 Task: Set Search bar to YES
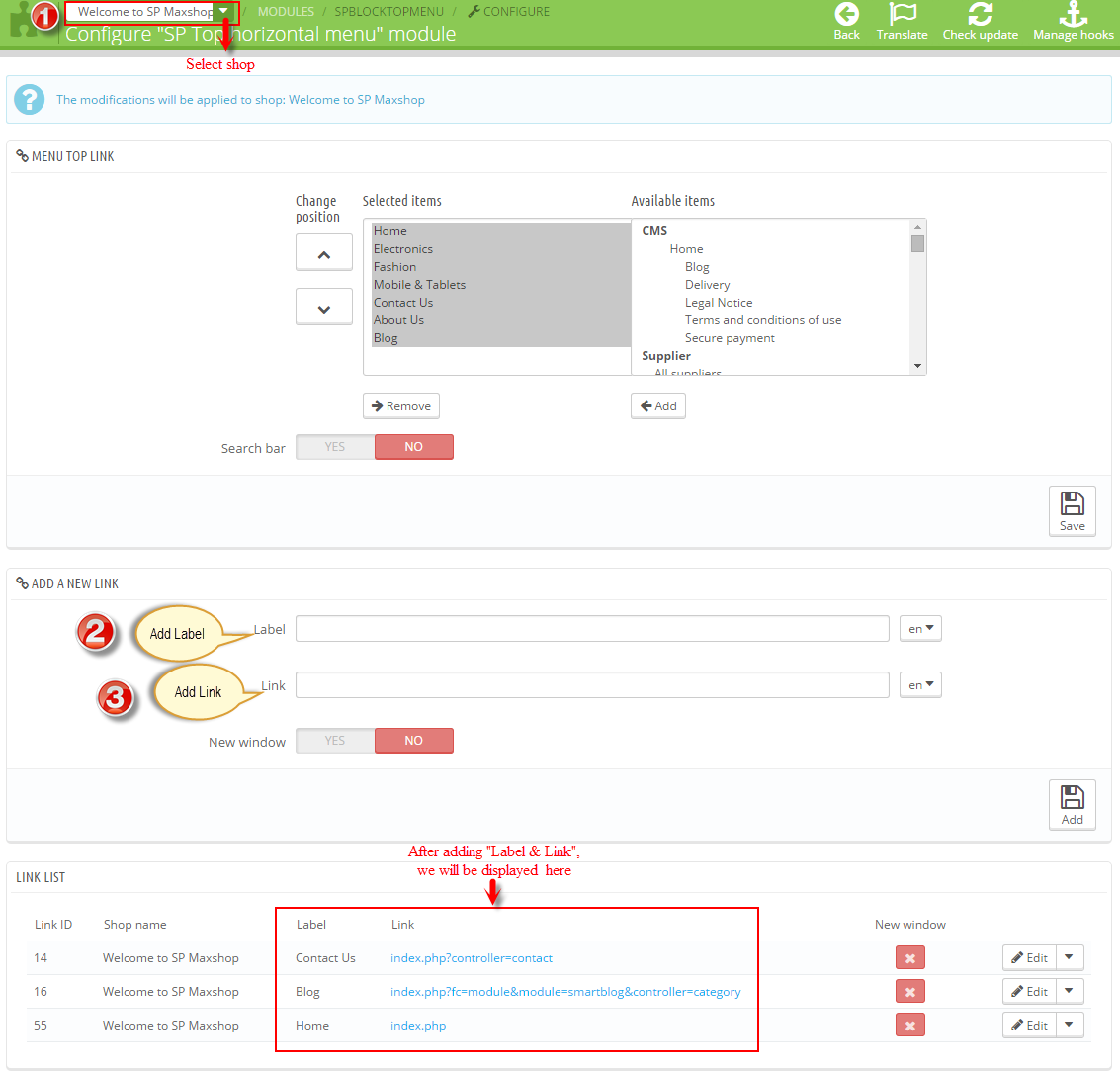[x=335, y=447]
